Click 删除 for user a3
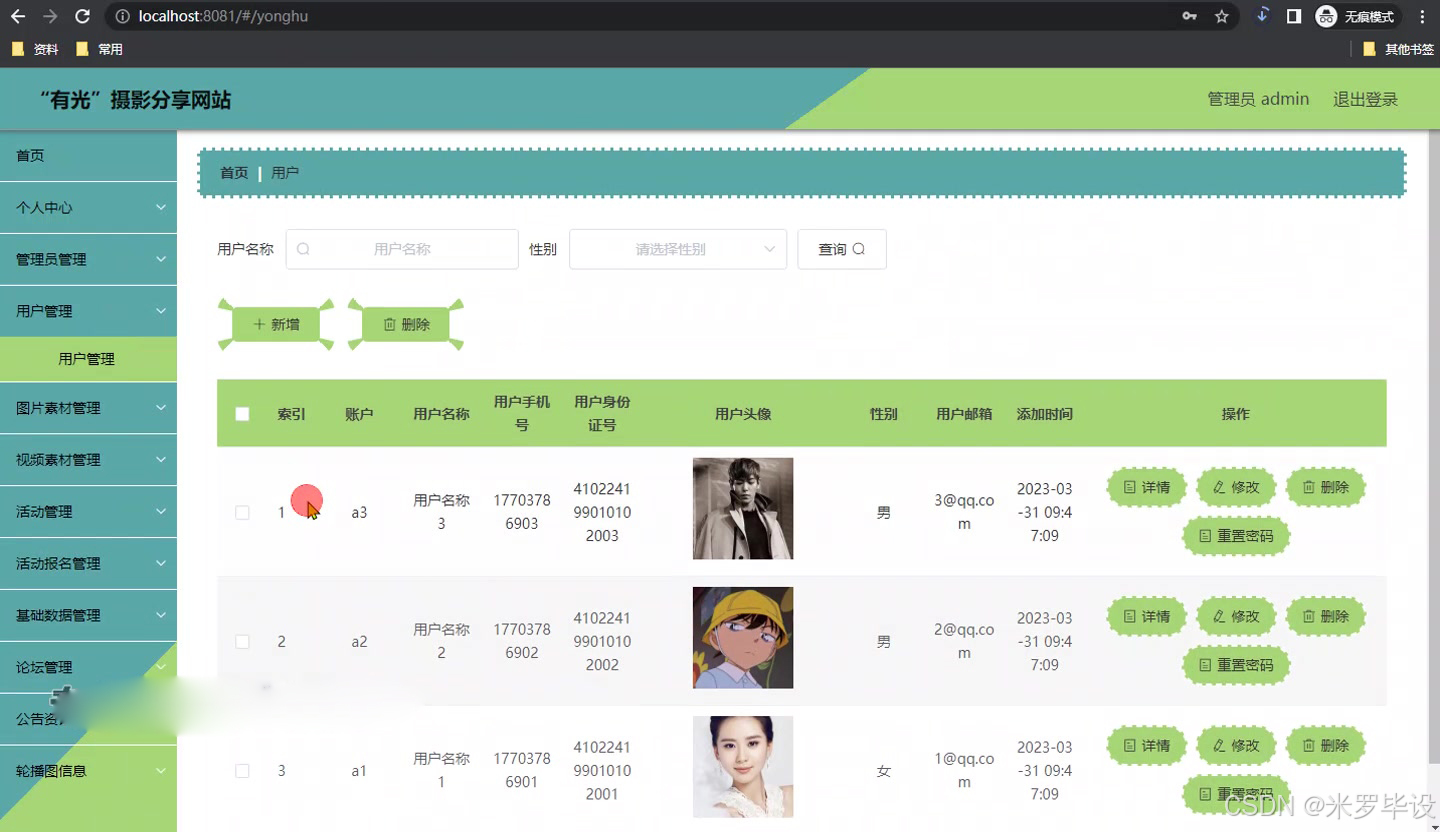Screen dimensions: 1440x832 point(1325,487)
